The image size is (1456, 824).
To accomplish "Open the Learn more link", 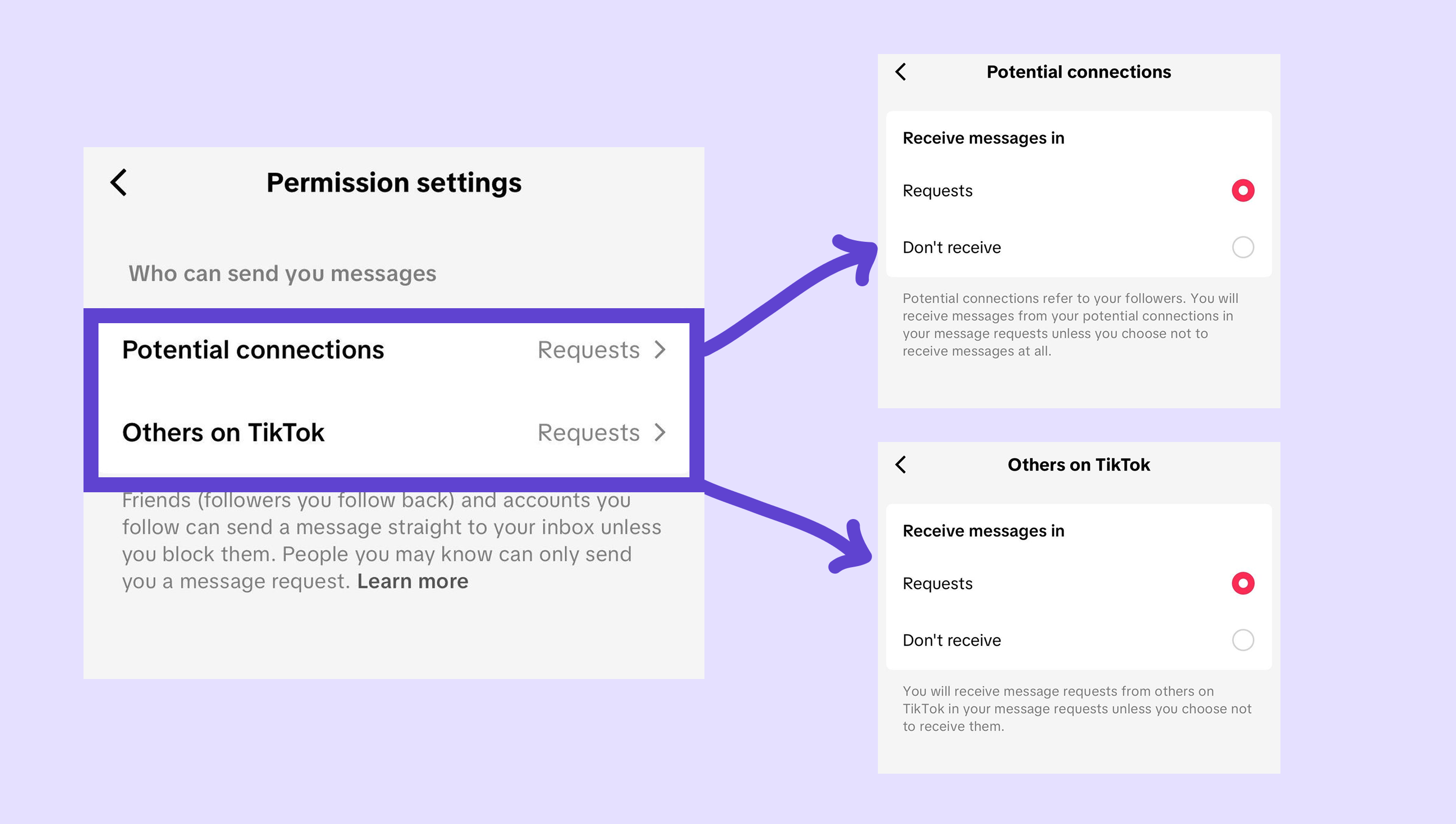I will pos(413,581).
